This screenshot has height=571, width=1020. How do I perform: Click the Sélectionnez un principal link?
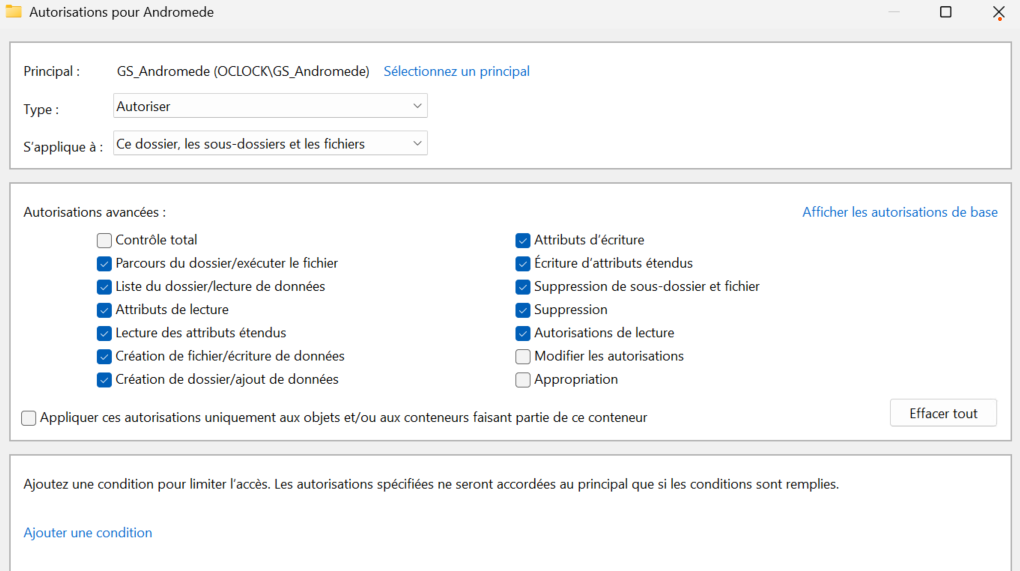click(456, 71)
